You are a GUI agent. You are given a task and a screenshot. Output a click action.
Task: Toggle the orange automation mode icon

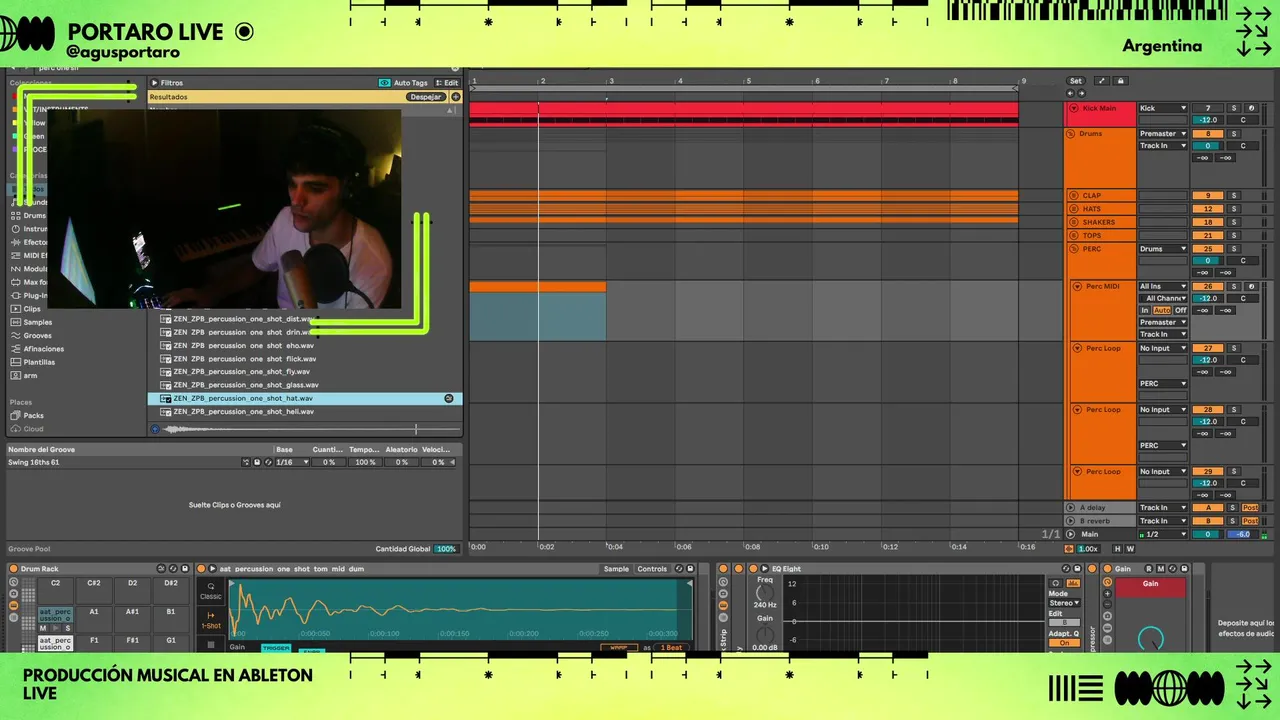point(1069,548)
